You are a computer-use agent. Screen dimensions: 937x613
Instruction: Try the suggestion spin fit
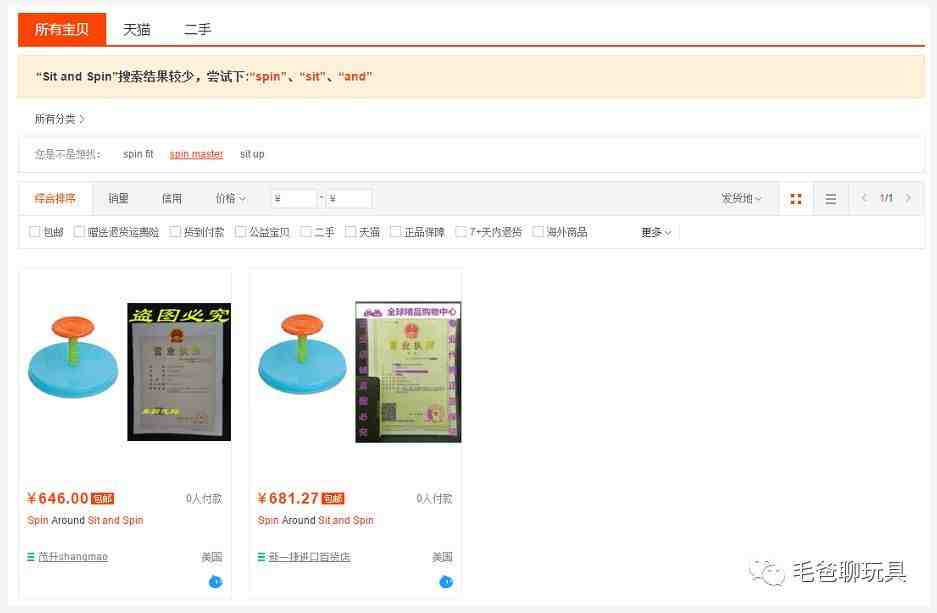[138, 154]
